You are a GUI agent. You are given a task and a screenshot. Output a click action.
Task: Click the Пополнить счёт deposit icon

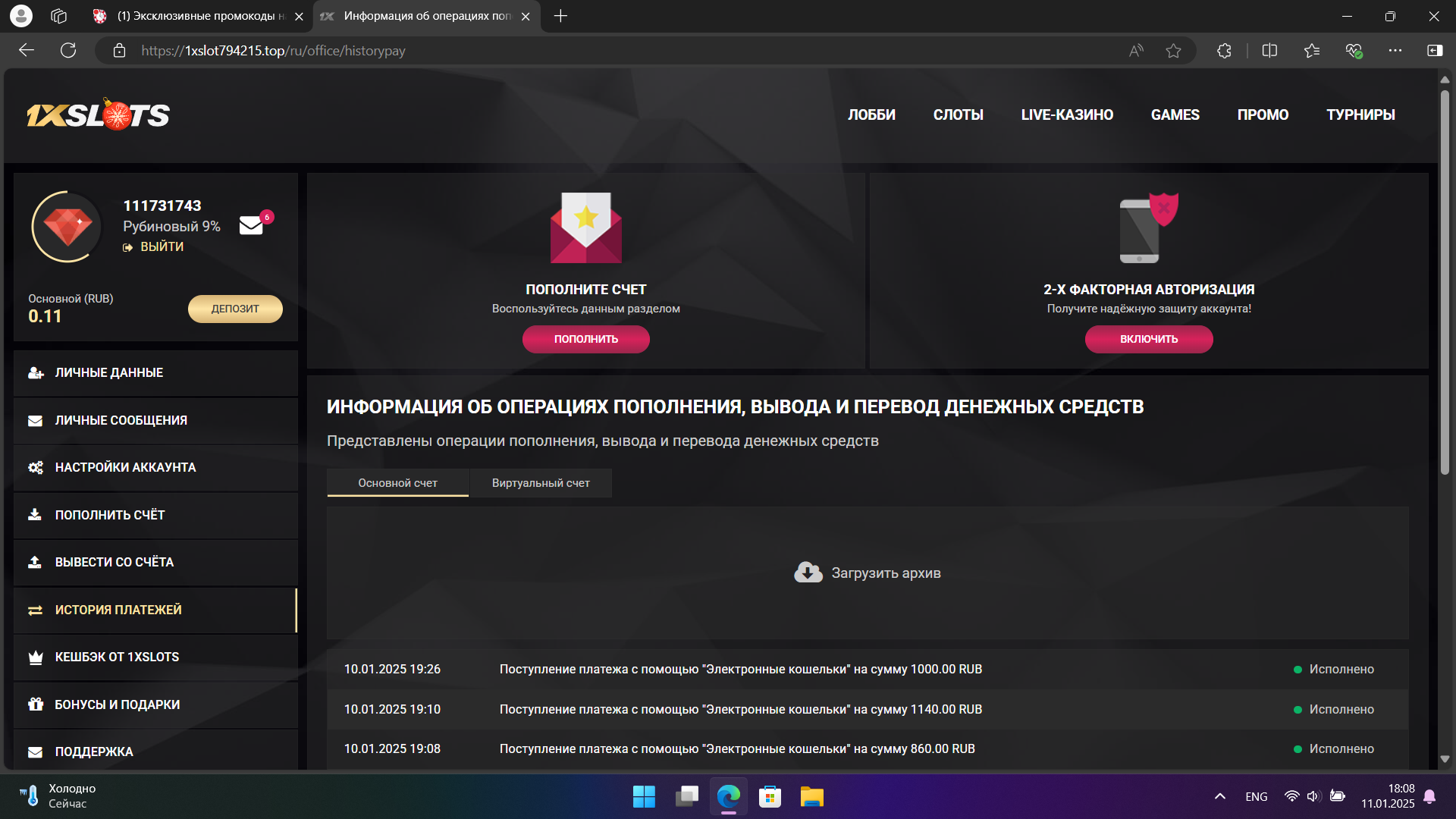[x=36, y=514]
